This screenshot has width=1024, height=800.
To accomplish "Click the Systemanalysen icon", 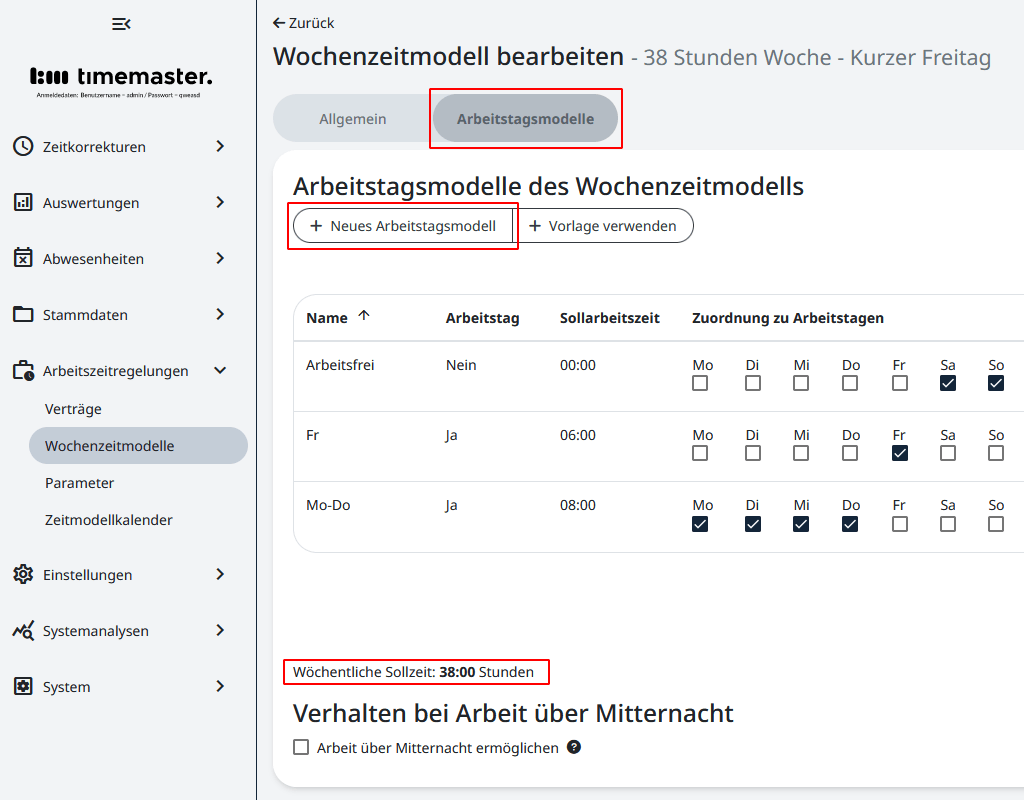I will (23, 630).
